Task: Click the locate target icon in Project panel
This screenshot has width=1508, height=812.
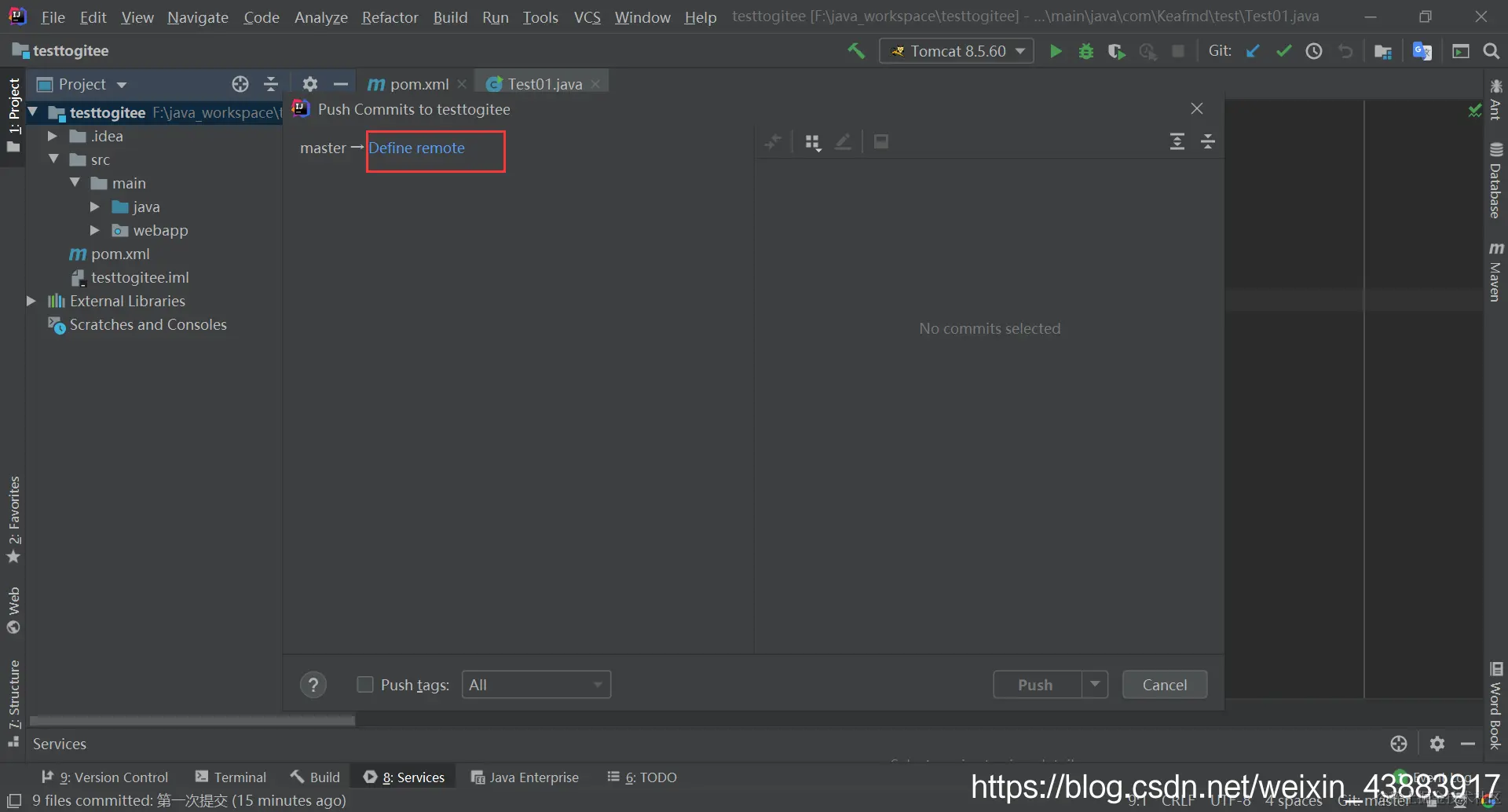Action: click(240, 84)
